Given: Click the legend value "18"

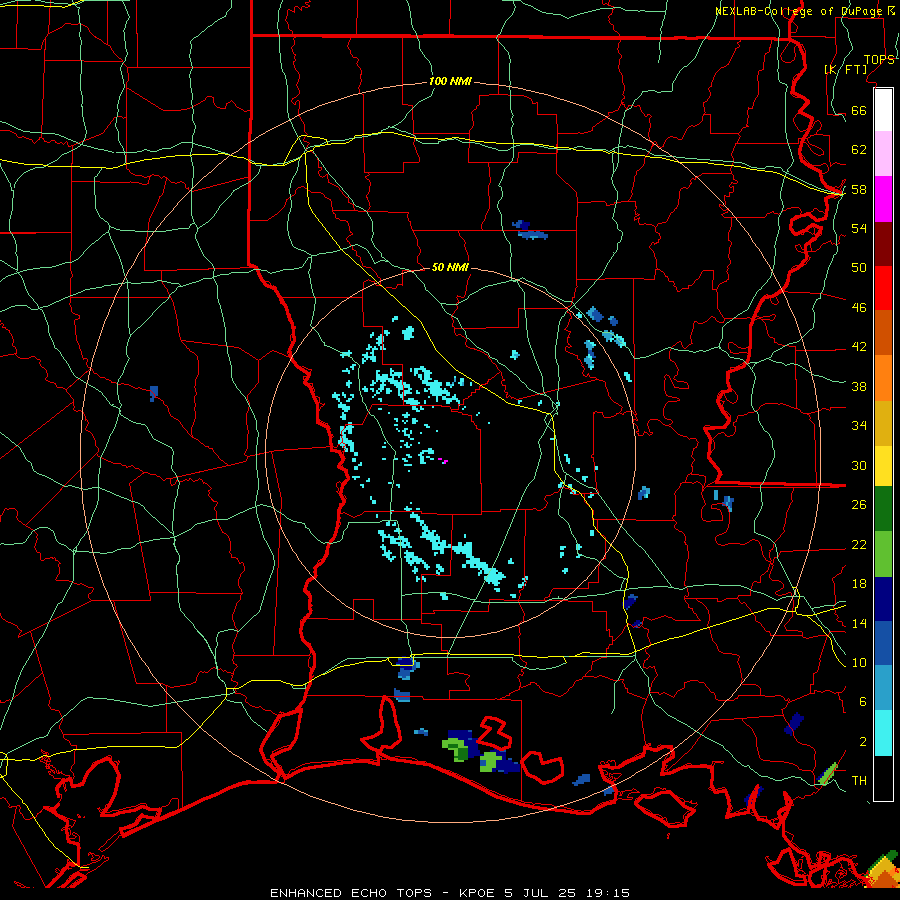Looking at the screenshot, I should [x=859, y=584].
